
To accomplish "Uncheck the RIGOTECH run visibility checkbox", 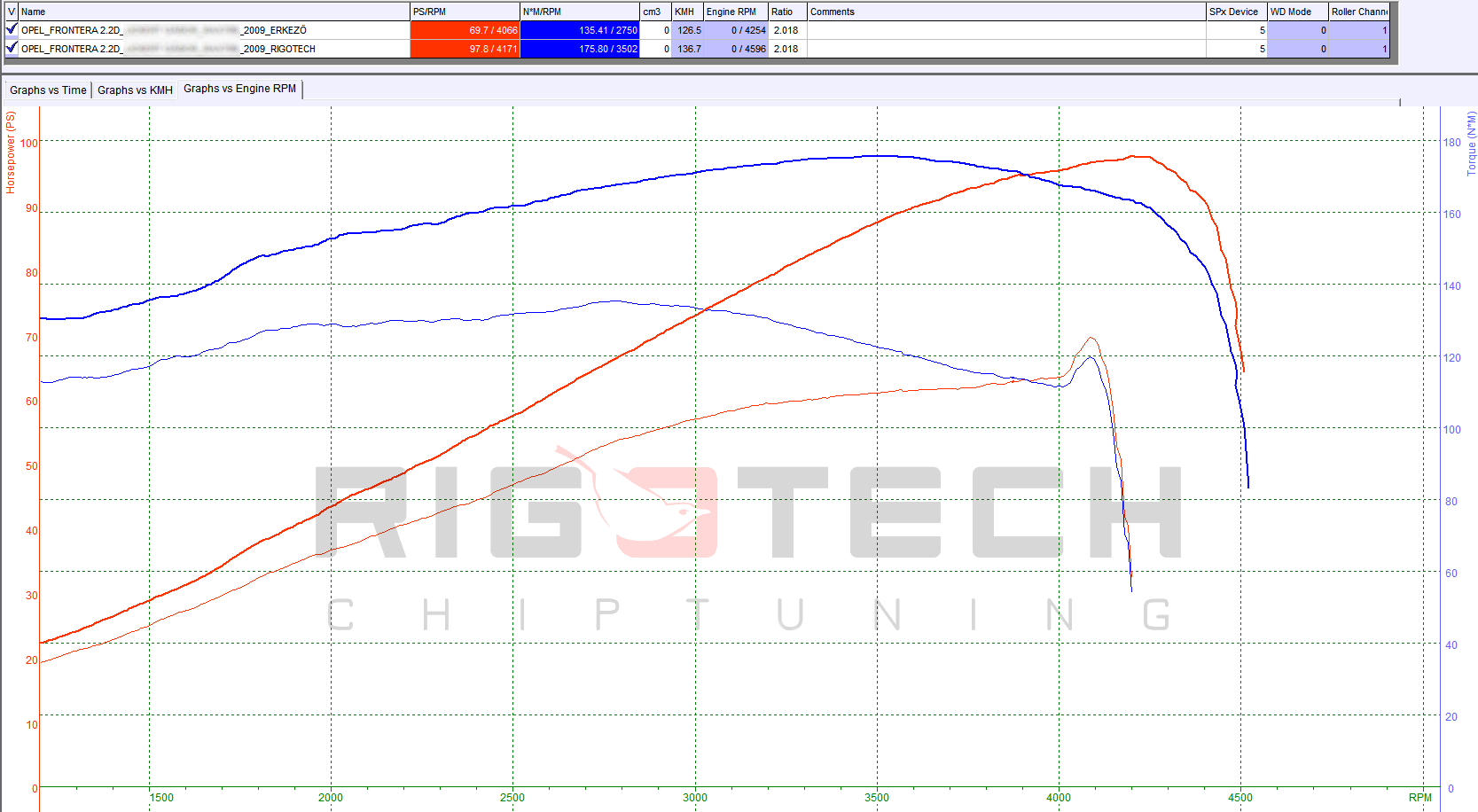I will [x=12, y=48].
